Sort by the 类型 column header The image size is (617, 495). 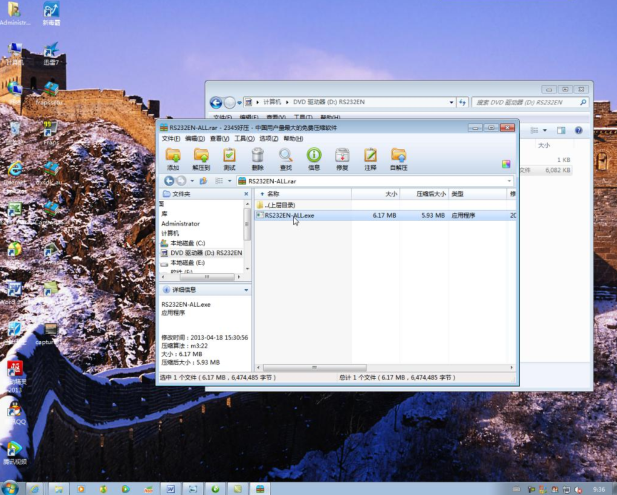coord(477,194)
